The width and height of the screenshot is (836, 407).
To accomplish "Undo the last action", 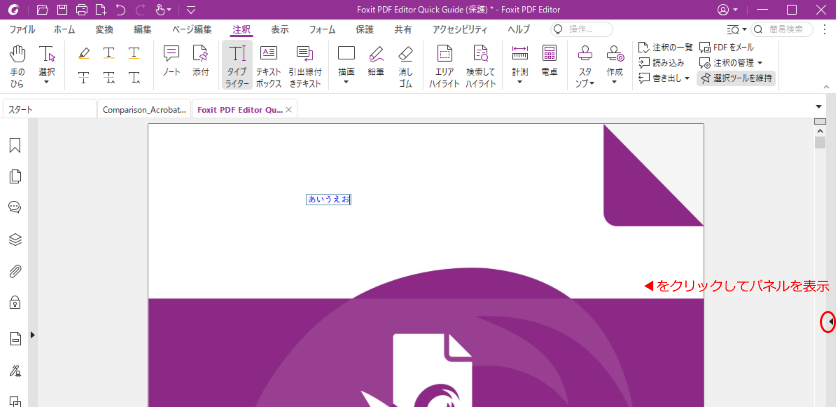I will [x=120, y=10].
